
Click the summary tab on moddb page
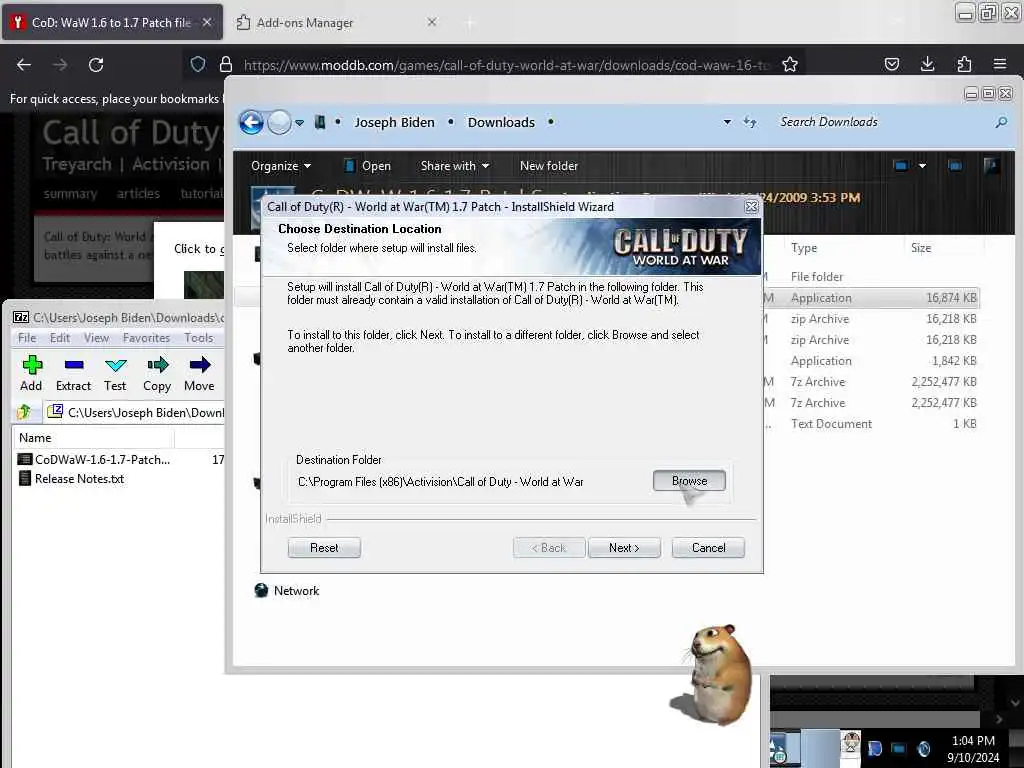click(70, 193)
